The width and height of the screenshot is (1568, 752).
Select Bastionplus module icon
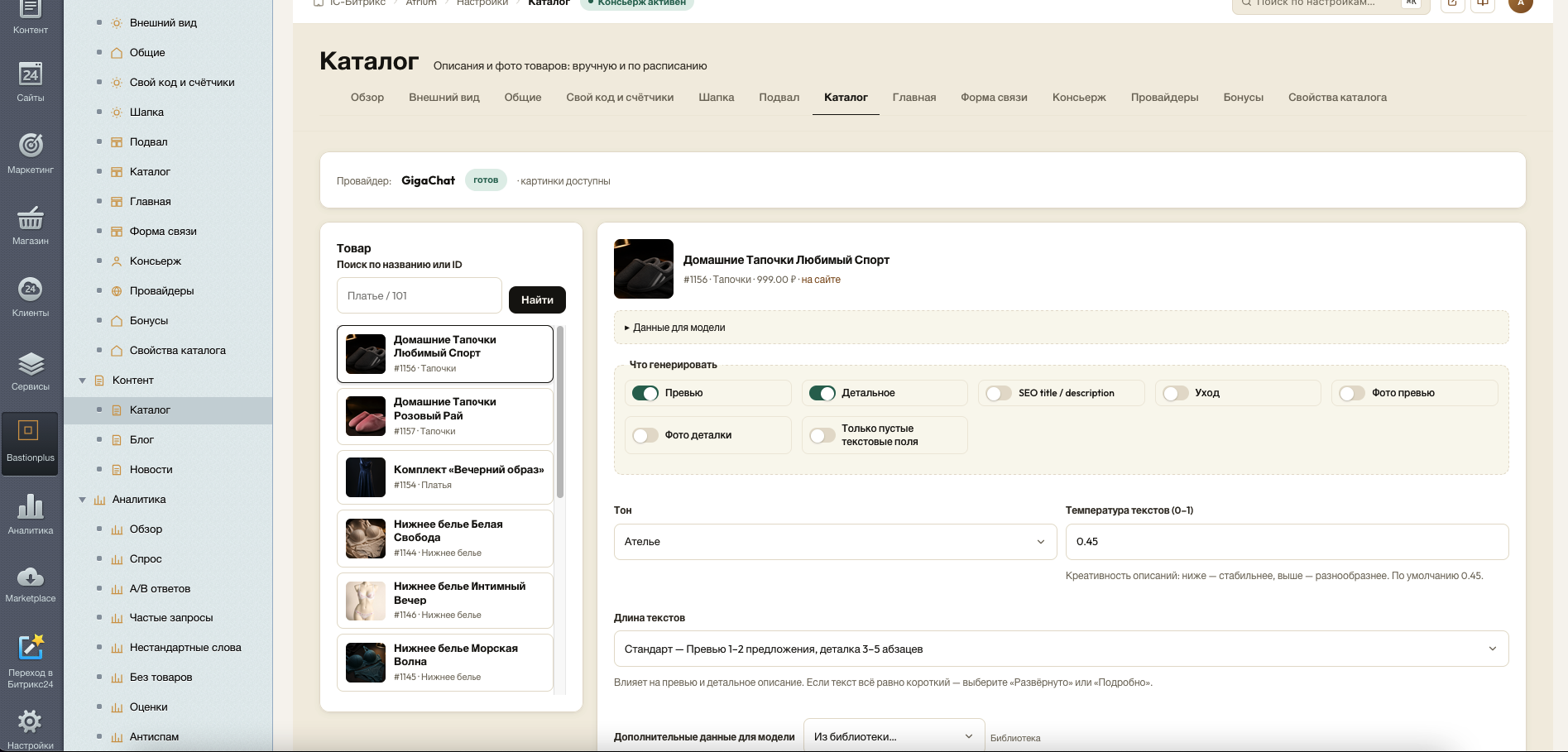click(x=28, y=430)
